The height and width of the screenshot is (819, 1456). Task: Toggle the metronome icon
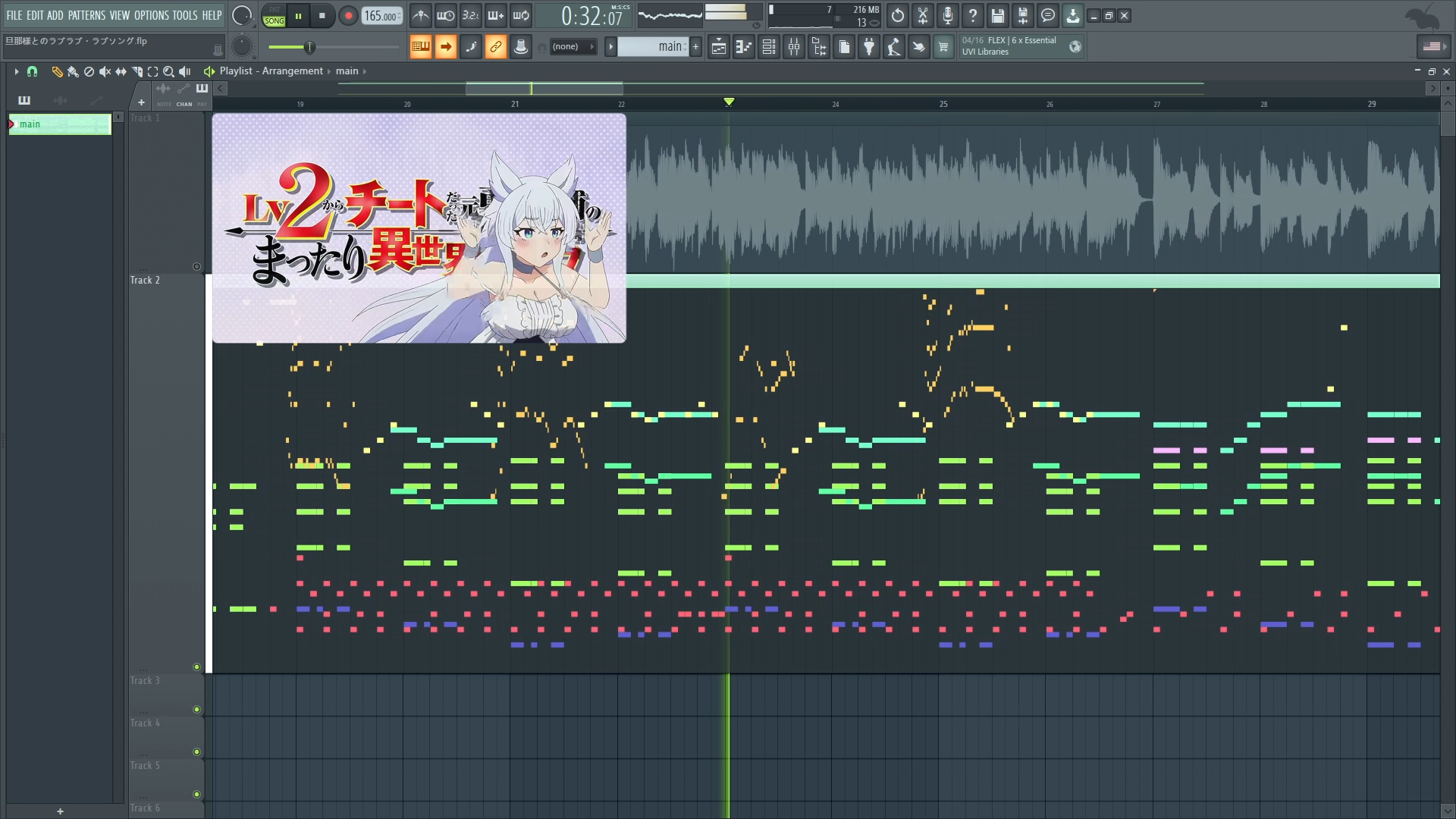tap(421, 15)
